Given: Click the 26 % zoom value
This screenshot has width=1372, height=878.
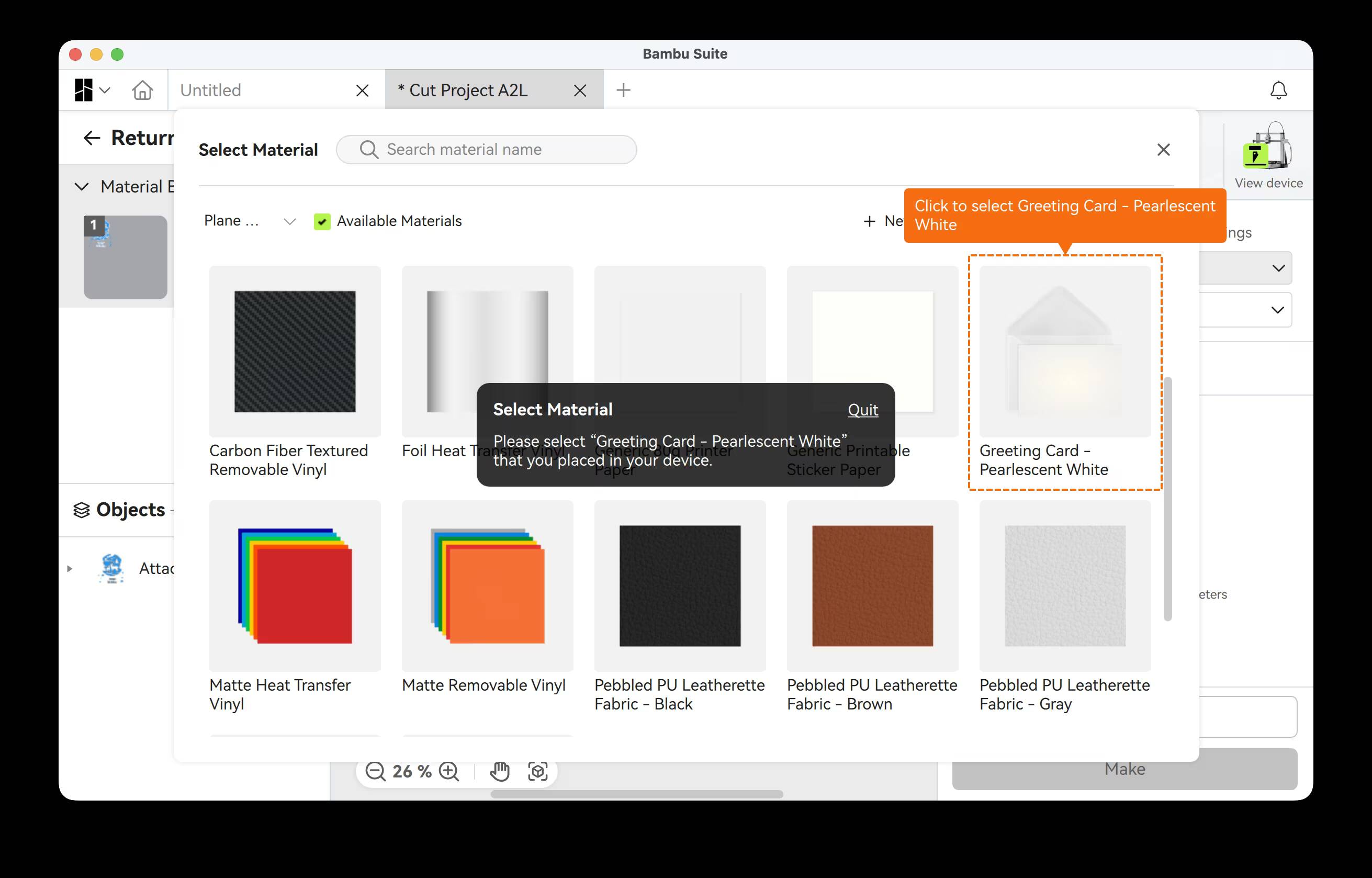Looking at the screenshot, I should point(411,771).
